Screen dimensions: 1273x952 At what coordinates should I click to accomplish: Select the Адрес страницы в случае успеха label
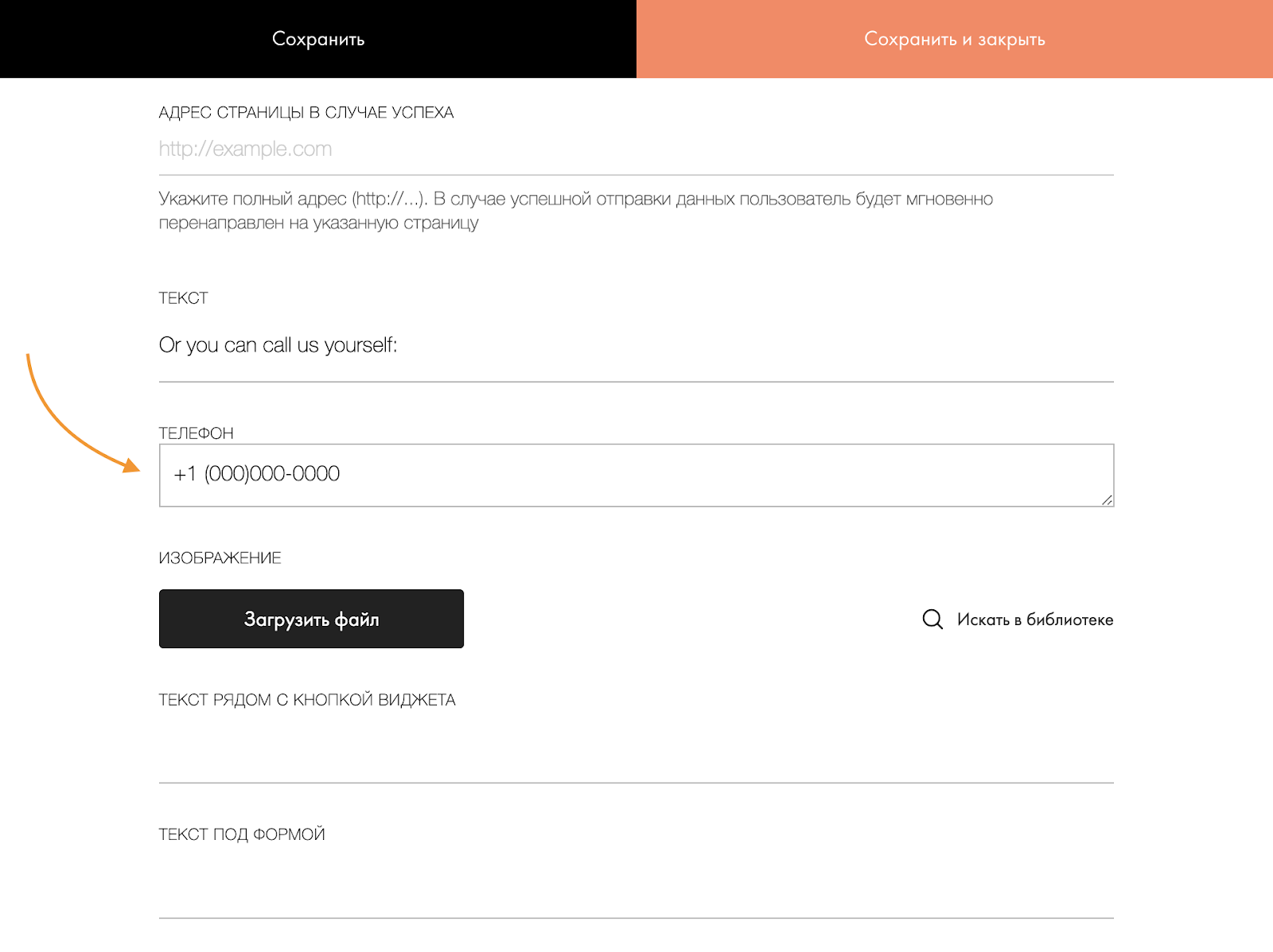pyautogui.click(x=306, y=113)
